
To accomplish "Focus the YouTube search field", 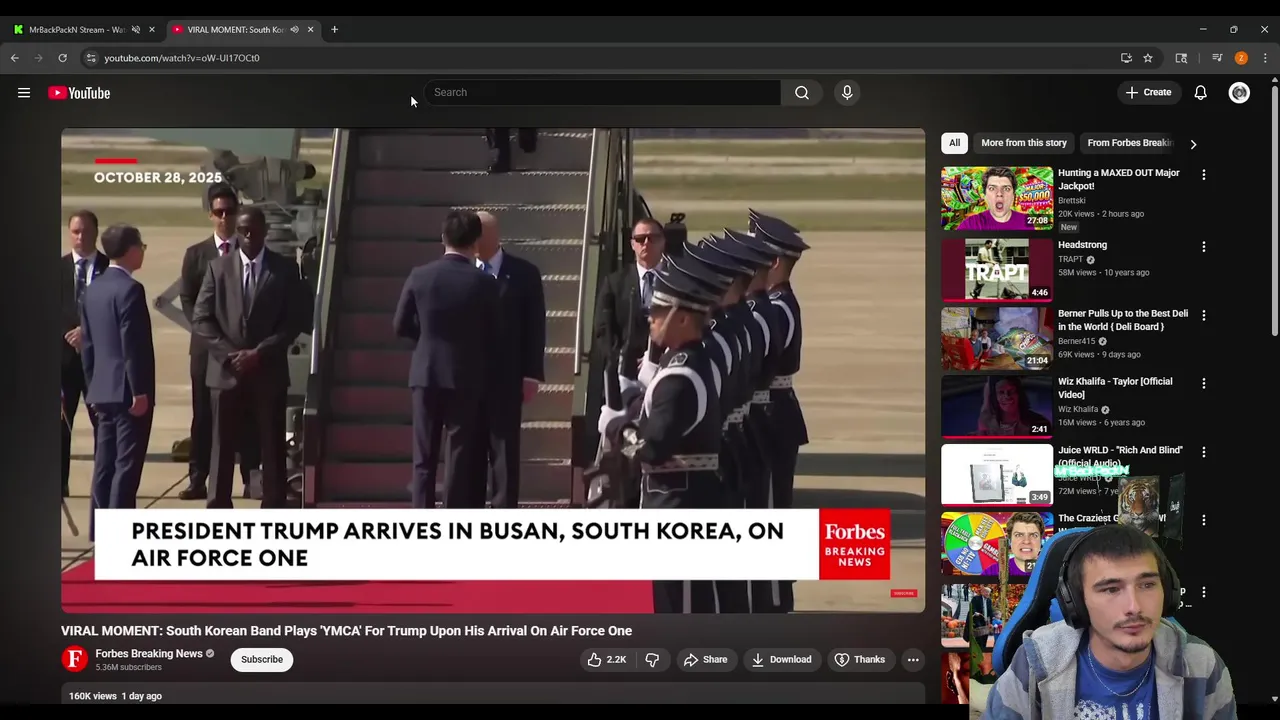I will pos(602,93).
